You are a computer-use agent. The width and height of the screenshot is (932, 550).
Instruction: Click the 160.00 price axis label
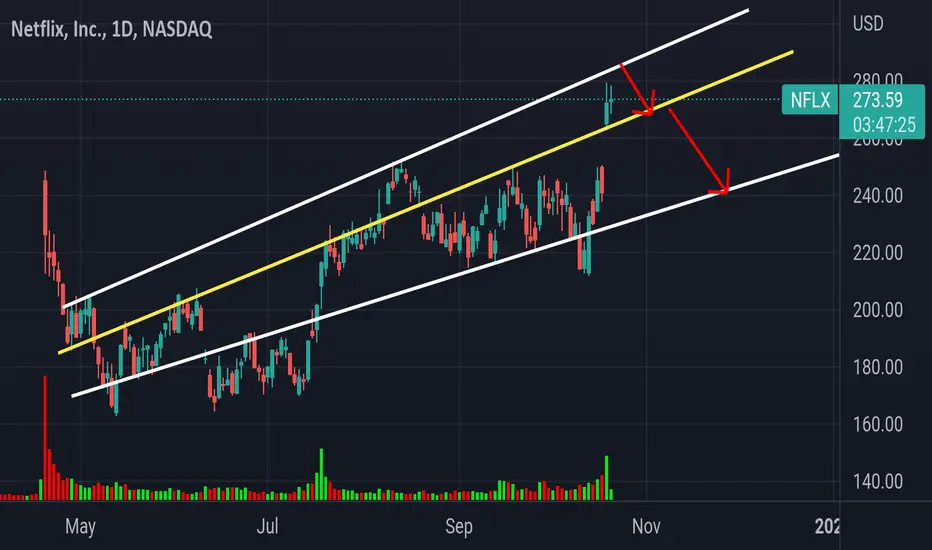878,424
